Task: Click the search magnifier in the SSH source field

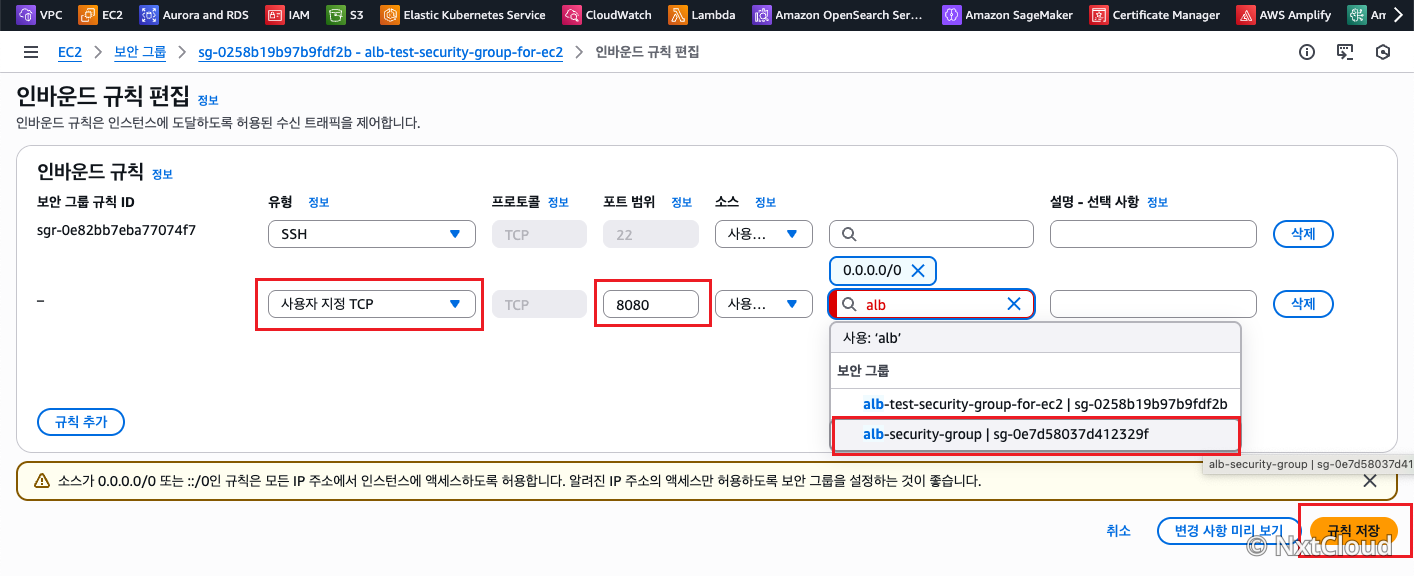Action: pyautogui.click(x=849, y=235)
